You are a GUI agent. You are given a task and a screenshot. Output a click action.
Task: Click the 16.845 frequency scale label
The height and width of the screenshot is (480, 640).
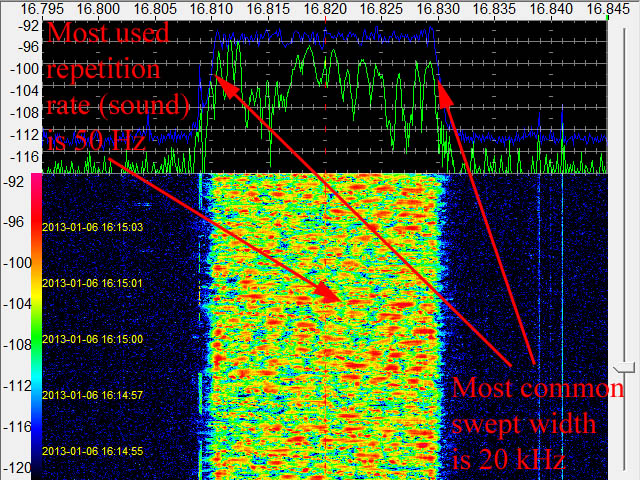point(609,8)
